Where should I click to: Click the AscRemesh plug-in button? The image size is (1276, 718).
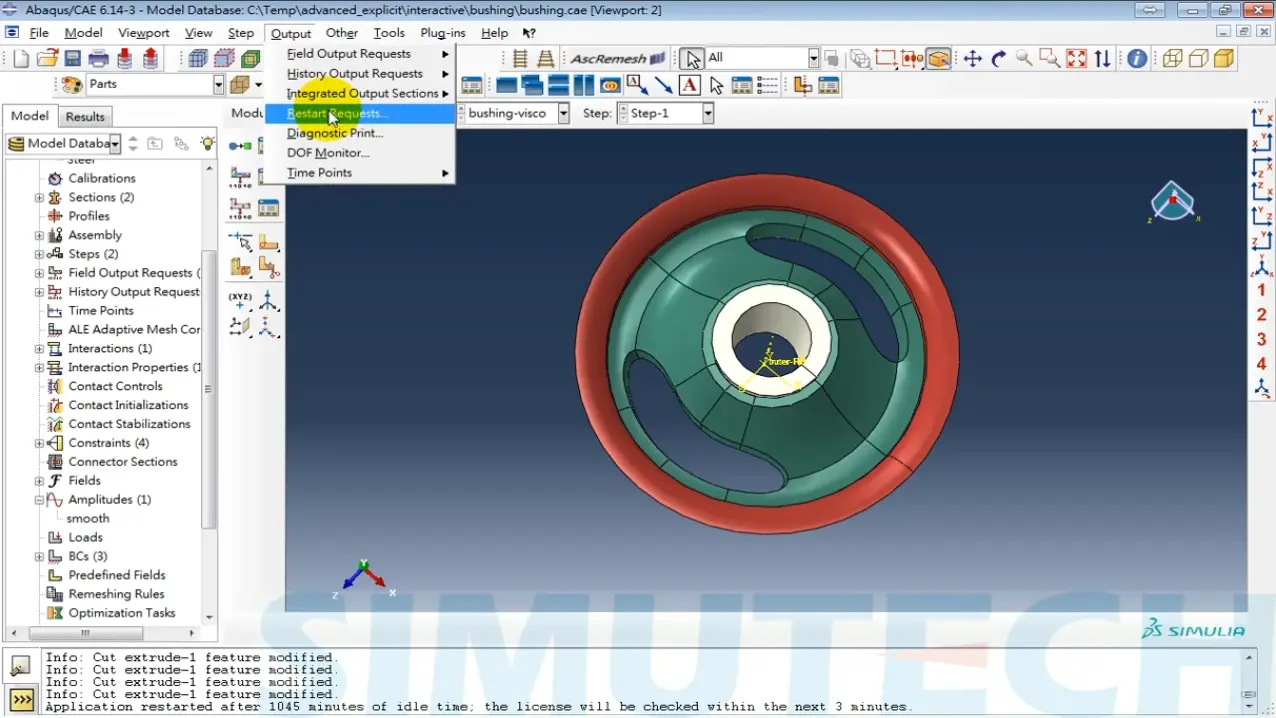tap(618, 59)
